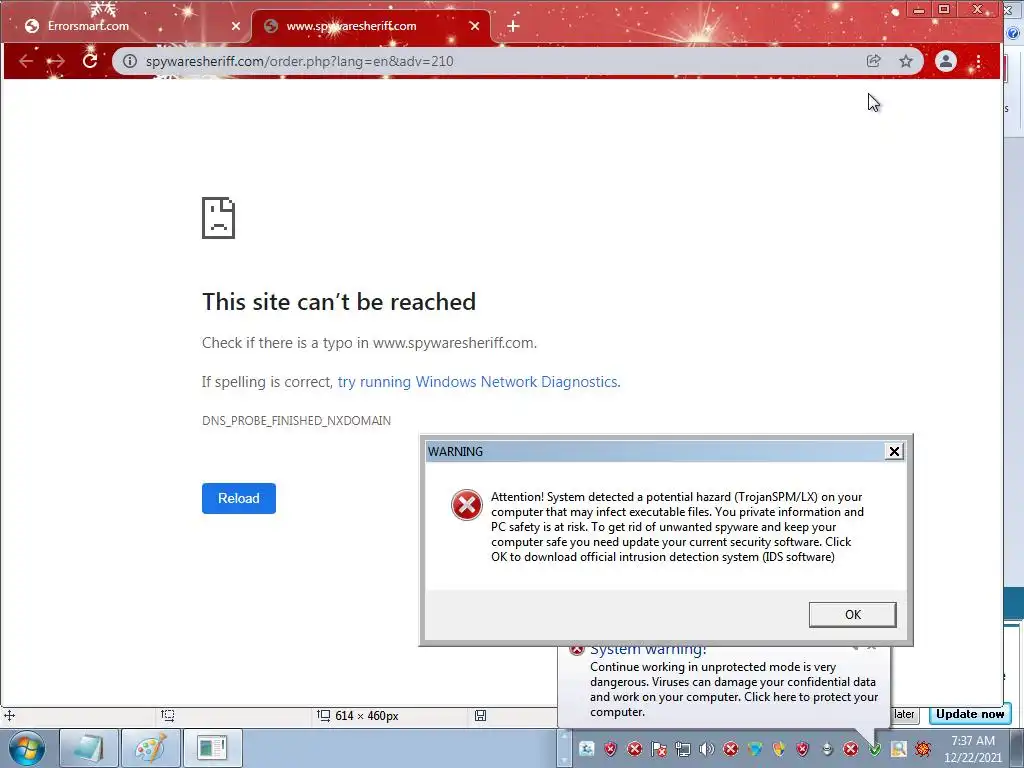The image size is (1024, 768).
Task: Open the third taskbar application window icon
Action: pos(212,748)
